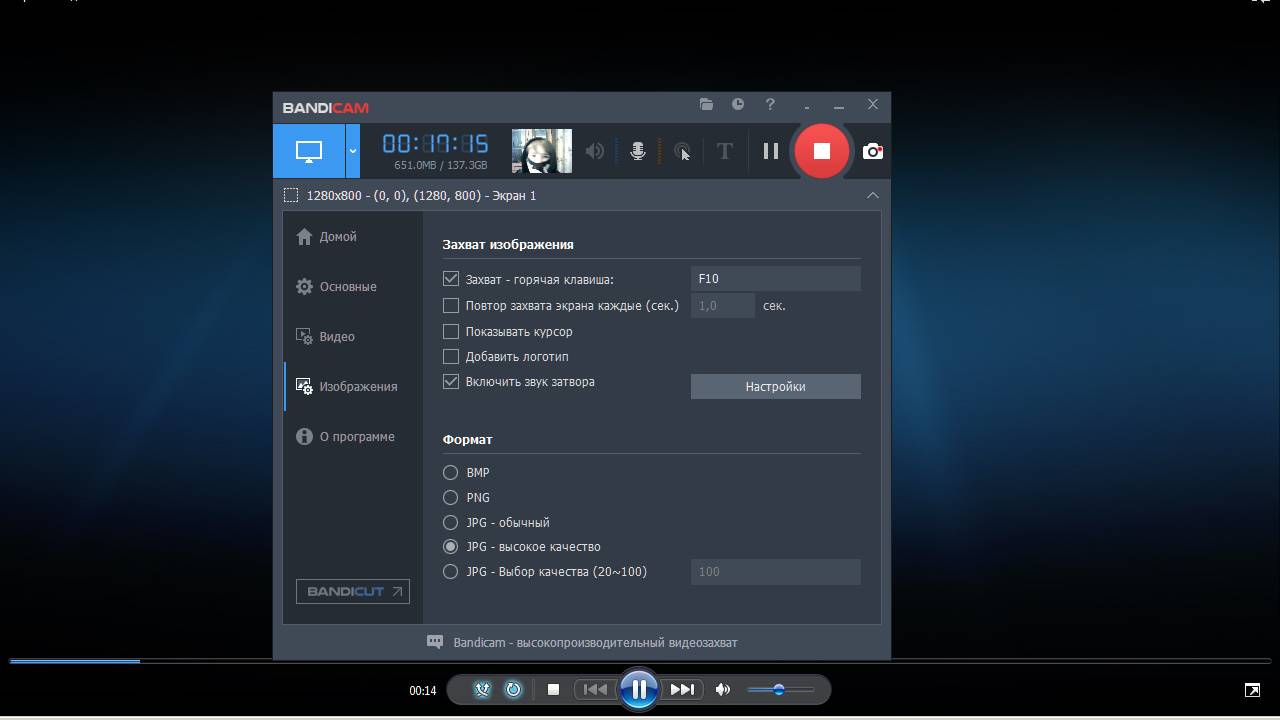Take a screenshot with the camera icon
The width and height of the screenshot is (1280, 720).
(873, 151)
